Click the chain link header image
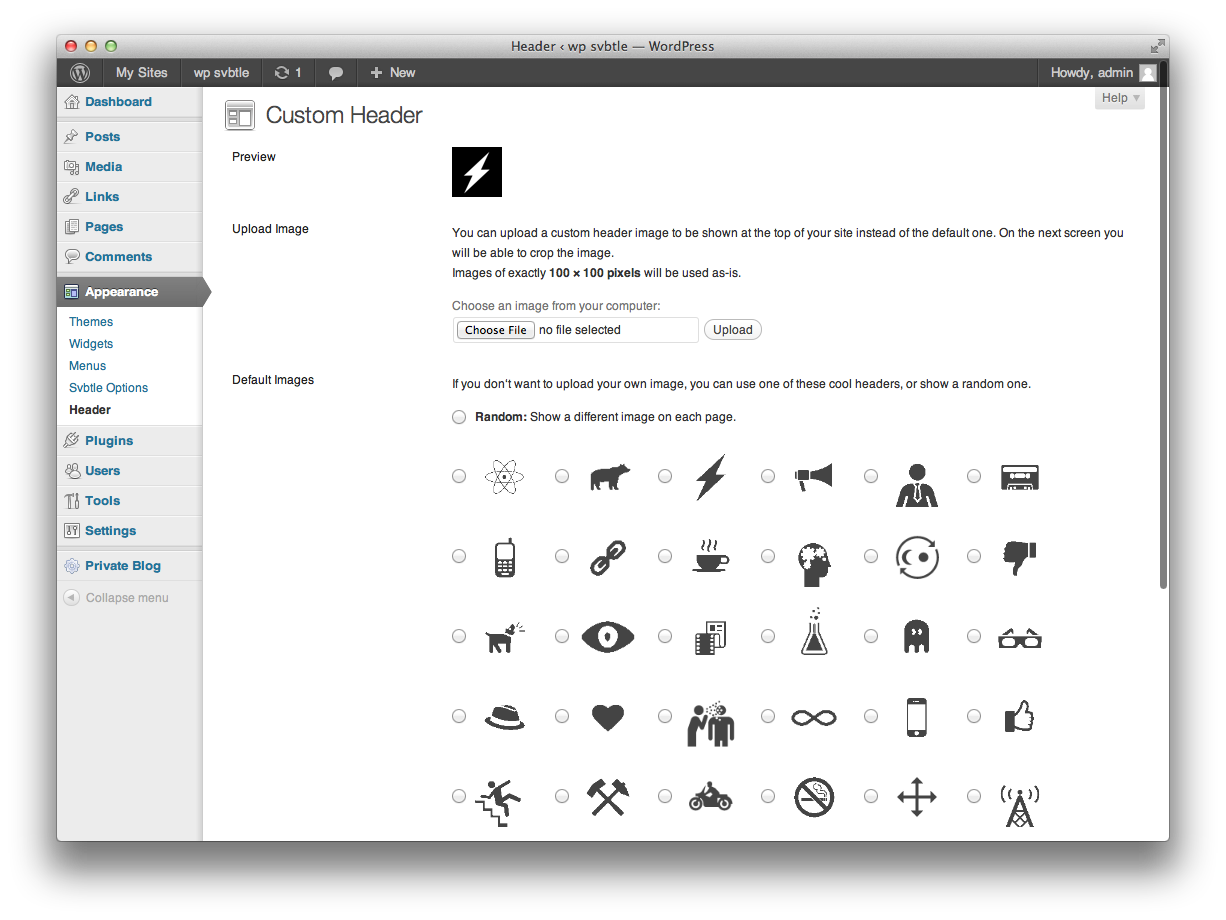This screenshot has height=920, width=1226. pos(608,557)
